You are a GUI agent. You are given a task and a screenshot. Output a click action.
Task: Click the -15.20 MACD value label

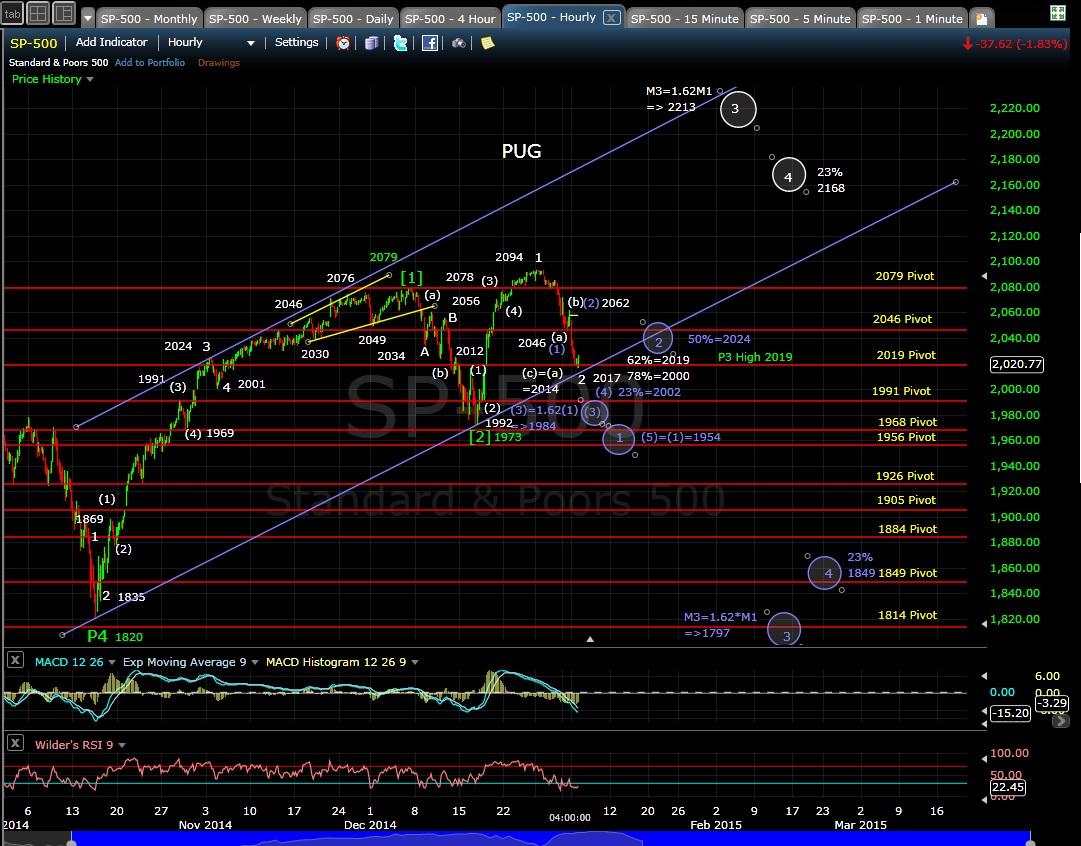coord(1010,713)
